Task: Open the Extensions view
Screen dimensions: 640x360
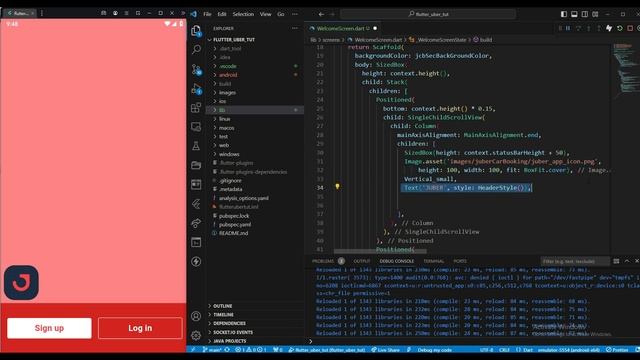Action: 196,108
